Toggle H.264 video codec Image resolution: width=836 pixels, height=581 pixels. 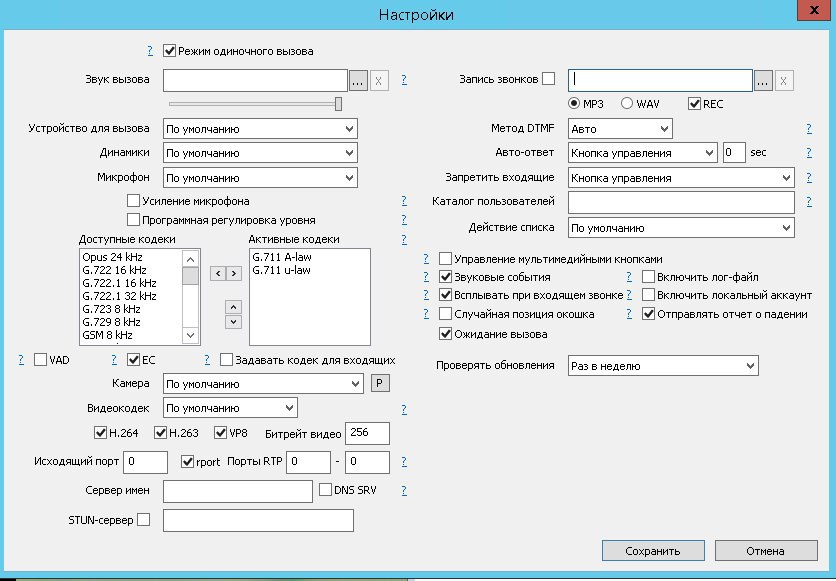pos(100,432)
